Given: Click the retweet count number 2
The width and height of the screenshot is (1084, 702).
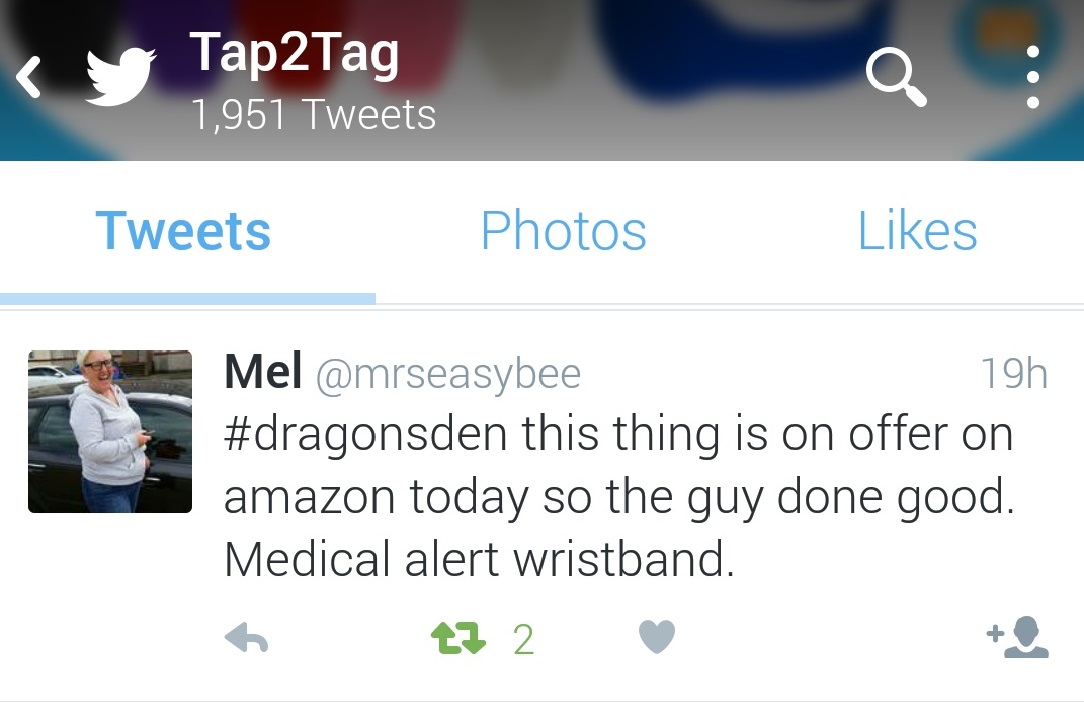Looking at the screenshot, I should point(523,639).
